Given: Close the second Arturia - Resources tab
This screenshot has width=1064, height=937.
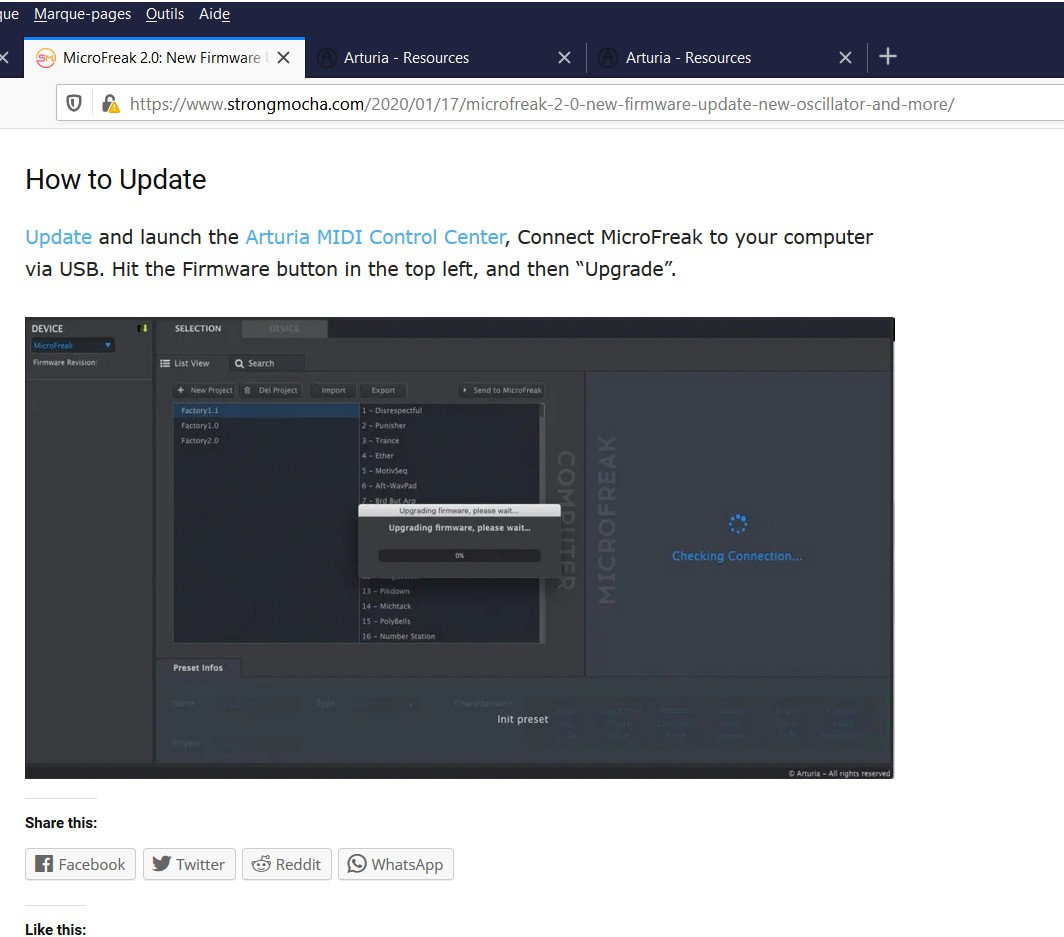Looking at the screenshot, I should click(845, 58).
